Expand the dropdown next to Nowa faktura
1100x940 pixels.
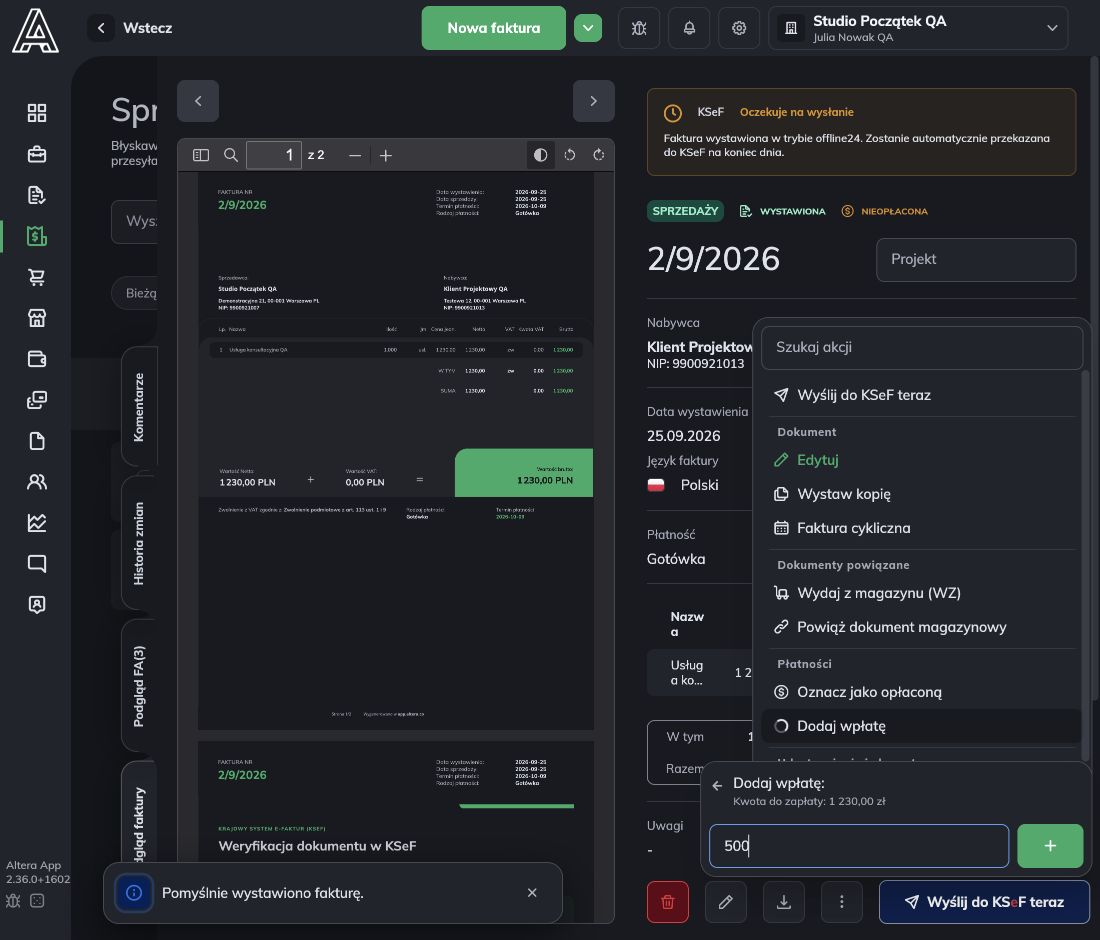click(588, 28)
